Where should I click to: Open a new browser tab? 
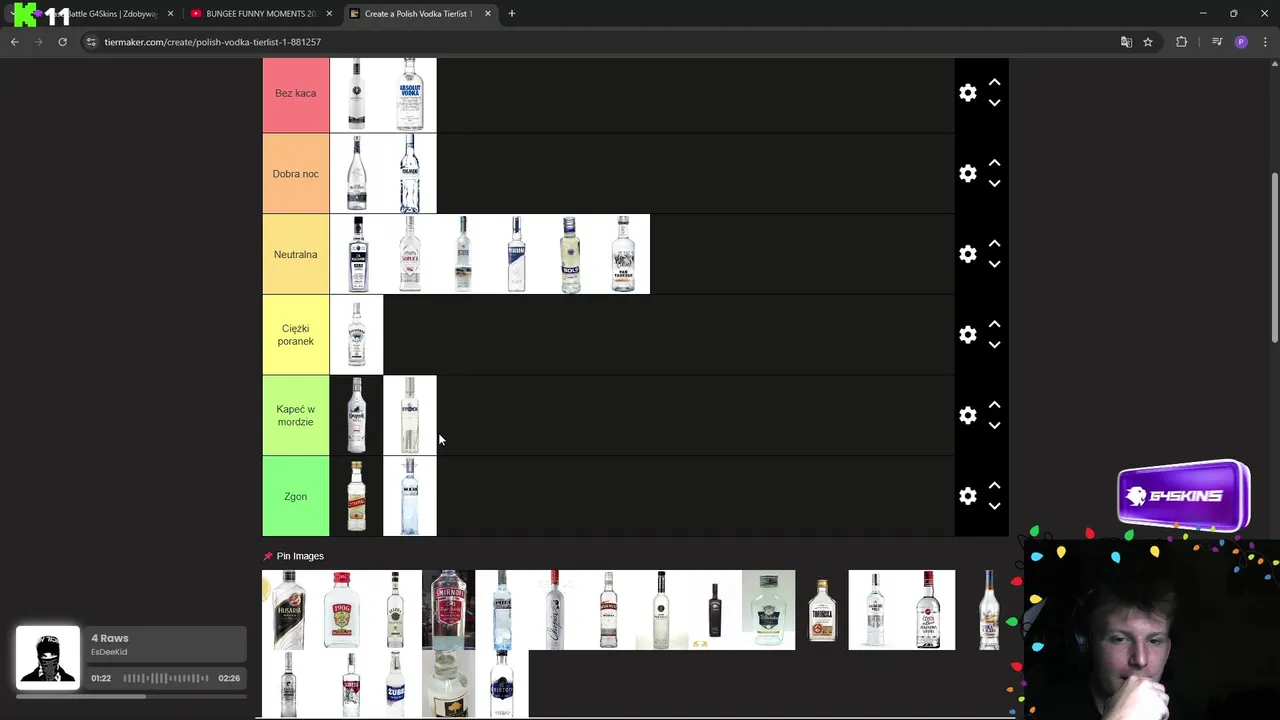point(512,14)
